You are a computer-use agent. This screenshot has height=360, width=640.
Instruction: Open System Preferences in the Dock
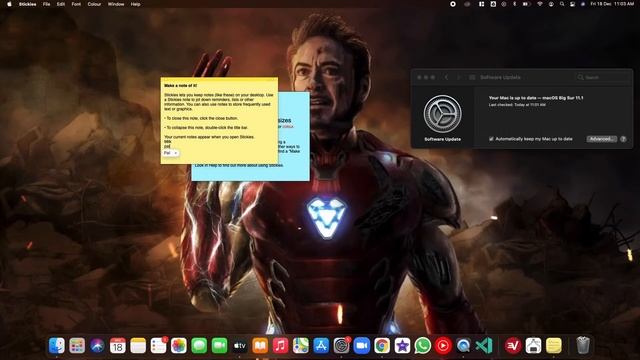coord(342,346)
